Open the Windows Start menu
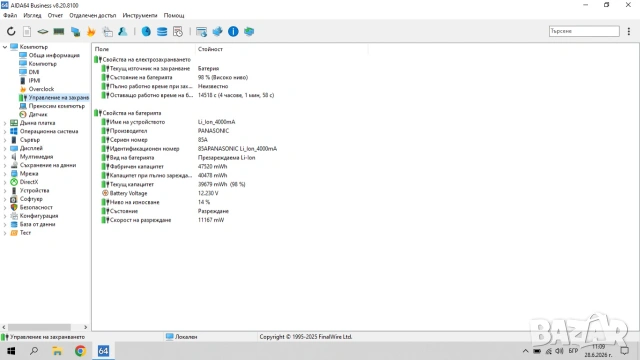 click(x=11, y=351)
